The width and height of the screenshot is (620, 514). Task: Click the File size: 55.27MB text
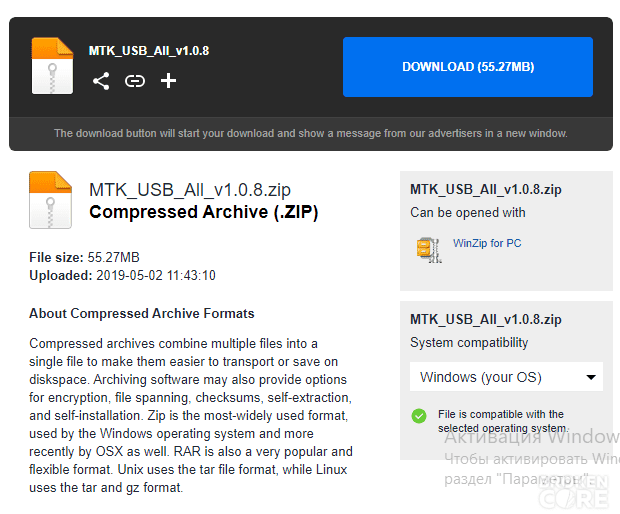coord(84,257)
